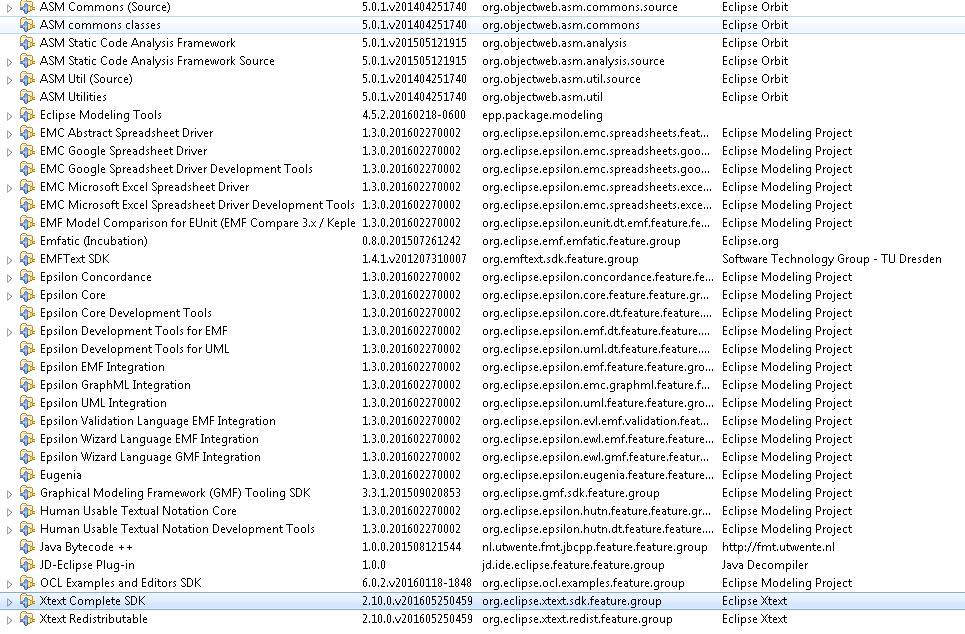Click version 4.5.2.20160218-0600
This screenshot has width=965, height=634.
pos(414,115)
